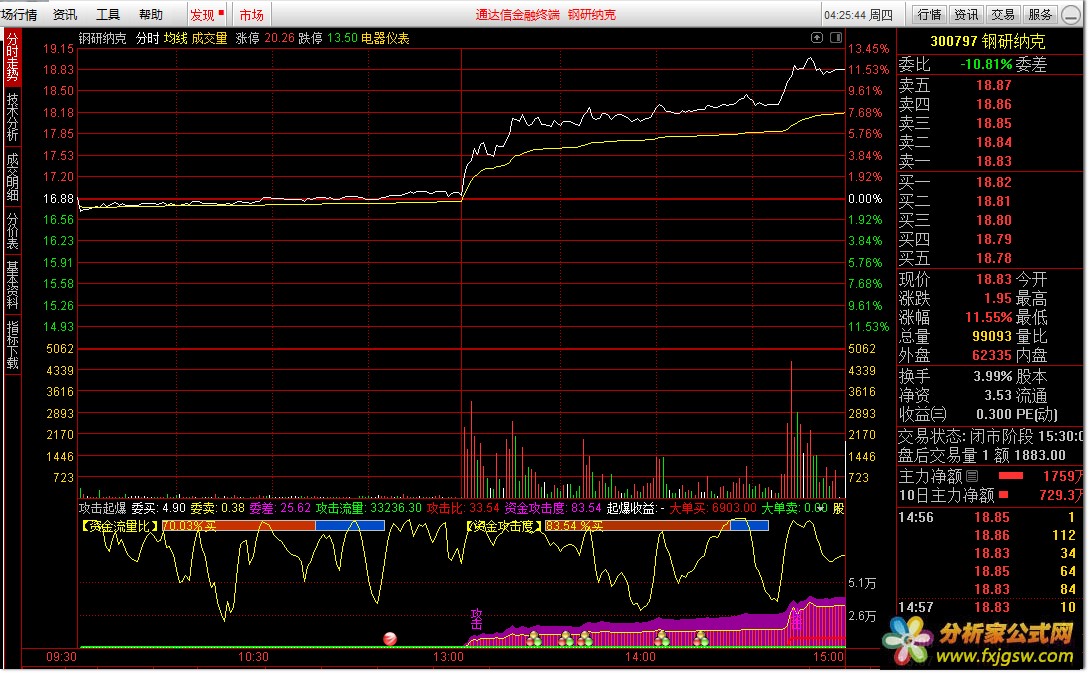Select the 成交明细 sidebar tab
This screenshot has width=1090, height=673.
tap(13, 177)
